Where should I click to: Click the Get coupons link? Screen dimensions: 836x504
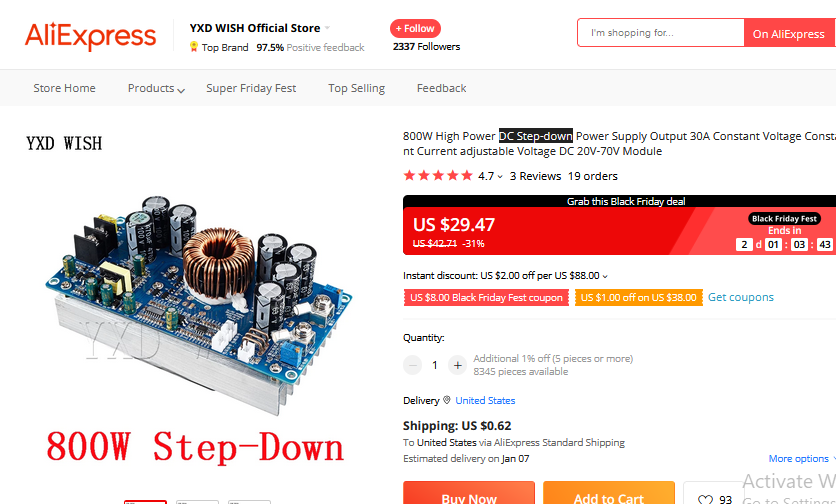(x=741, y=297)
